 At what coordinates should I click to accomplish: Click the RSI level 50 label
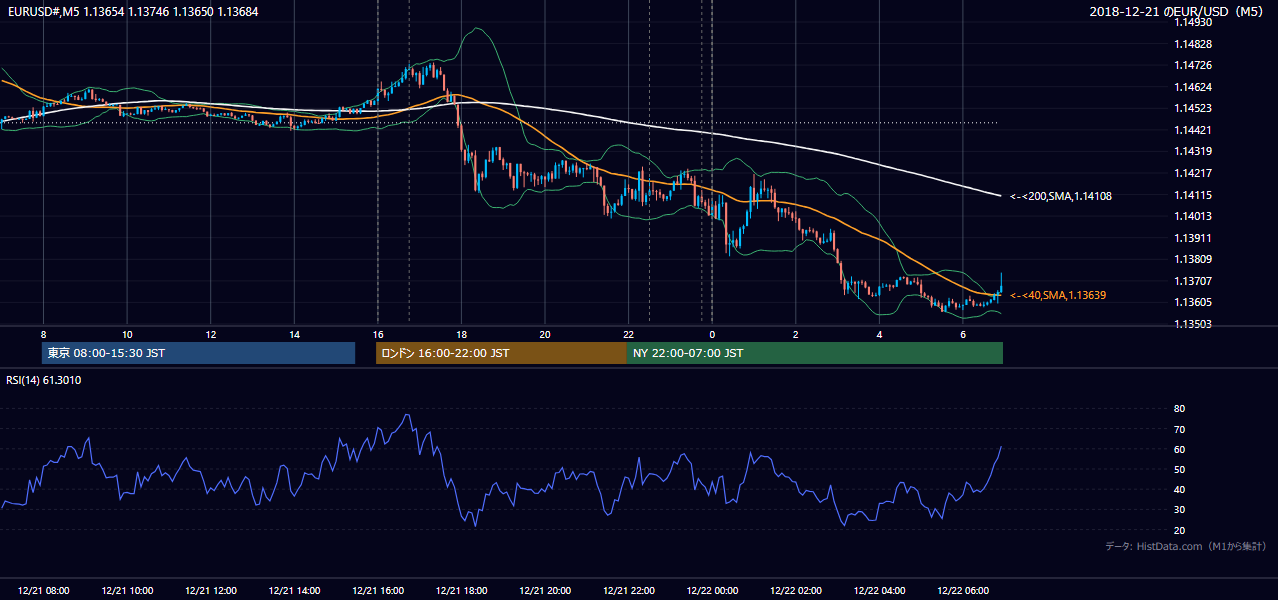coord(1180,469)
